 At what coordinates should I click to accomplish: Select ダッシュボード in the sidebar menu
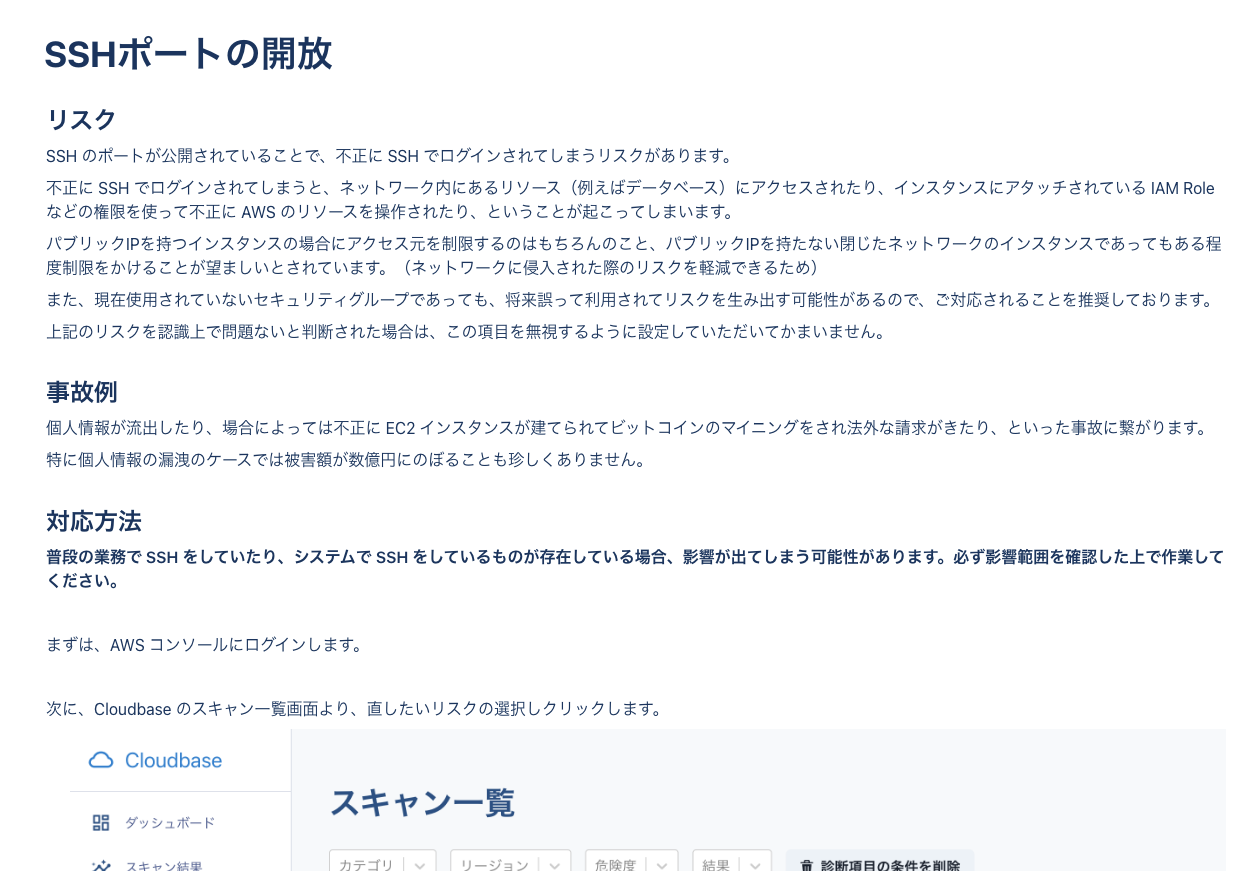click(x=168, y=822)
